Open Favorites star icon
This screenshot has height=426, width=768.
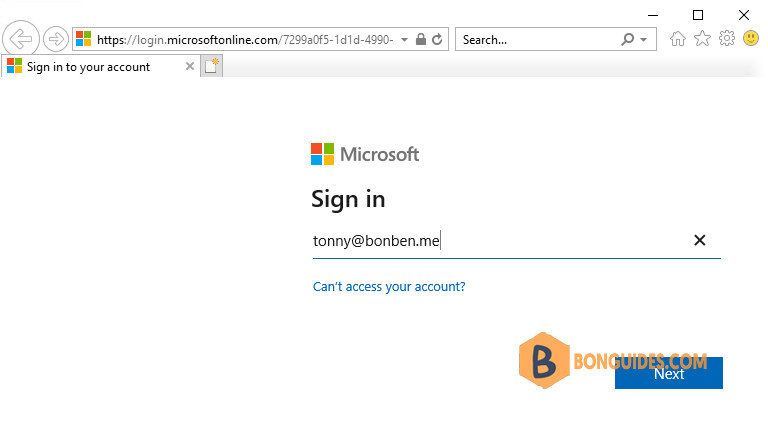pos(702,38)
